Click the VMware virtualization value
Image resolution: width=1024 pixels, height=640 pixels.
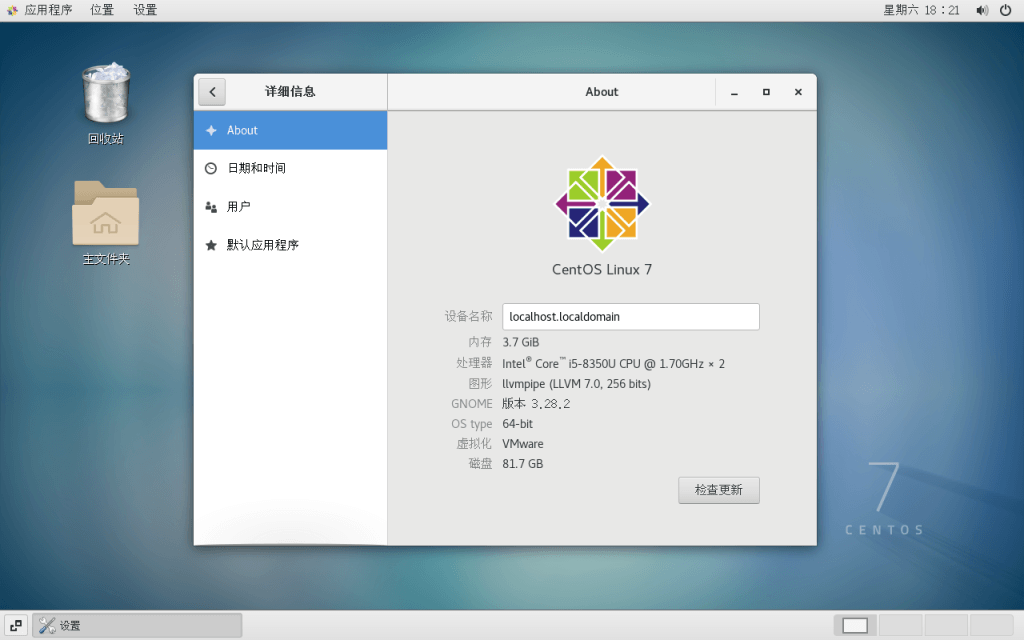pyautogui.click(x=522, y=444)
